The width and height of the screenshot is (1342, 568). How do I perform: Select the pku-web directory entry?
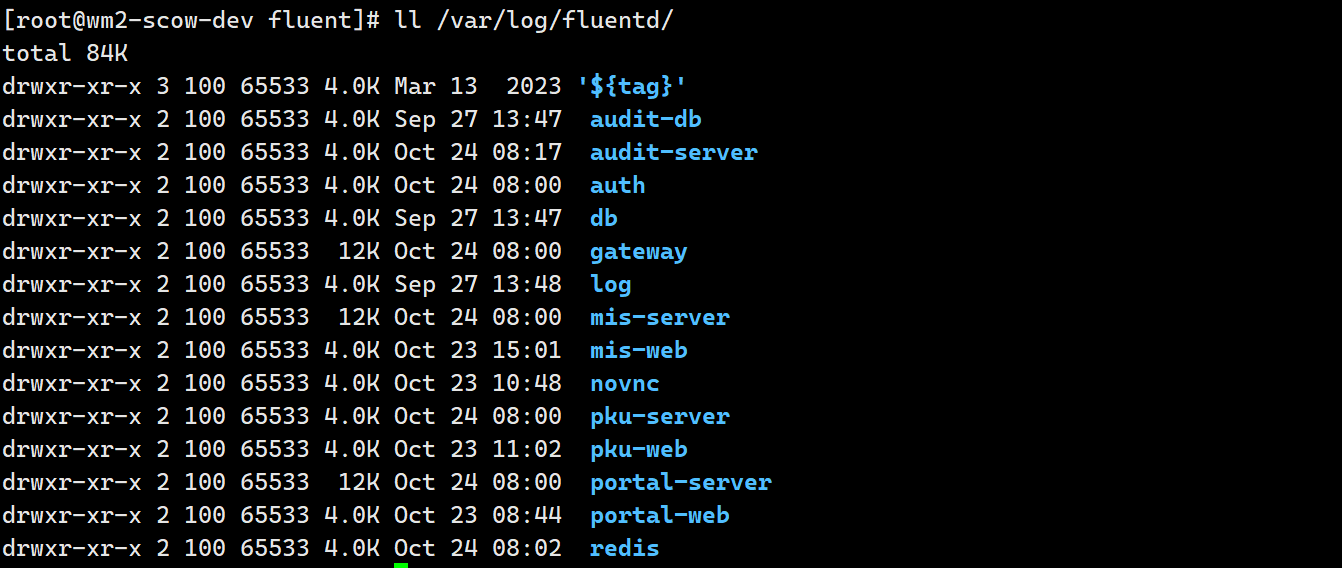pyautogui.click(x=638, y=450)
